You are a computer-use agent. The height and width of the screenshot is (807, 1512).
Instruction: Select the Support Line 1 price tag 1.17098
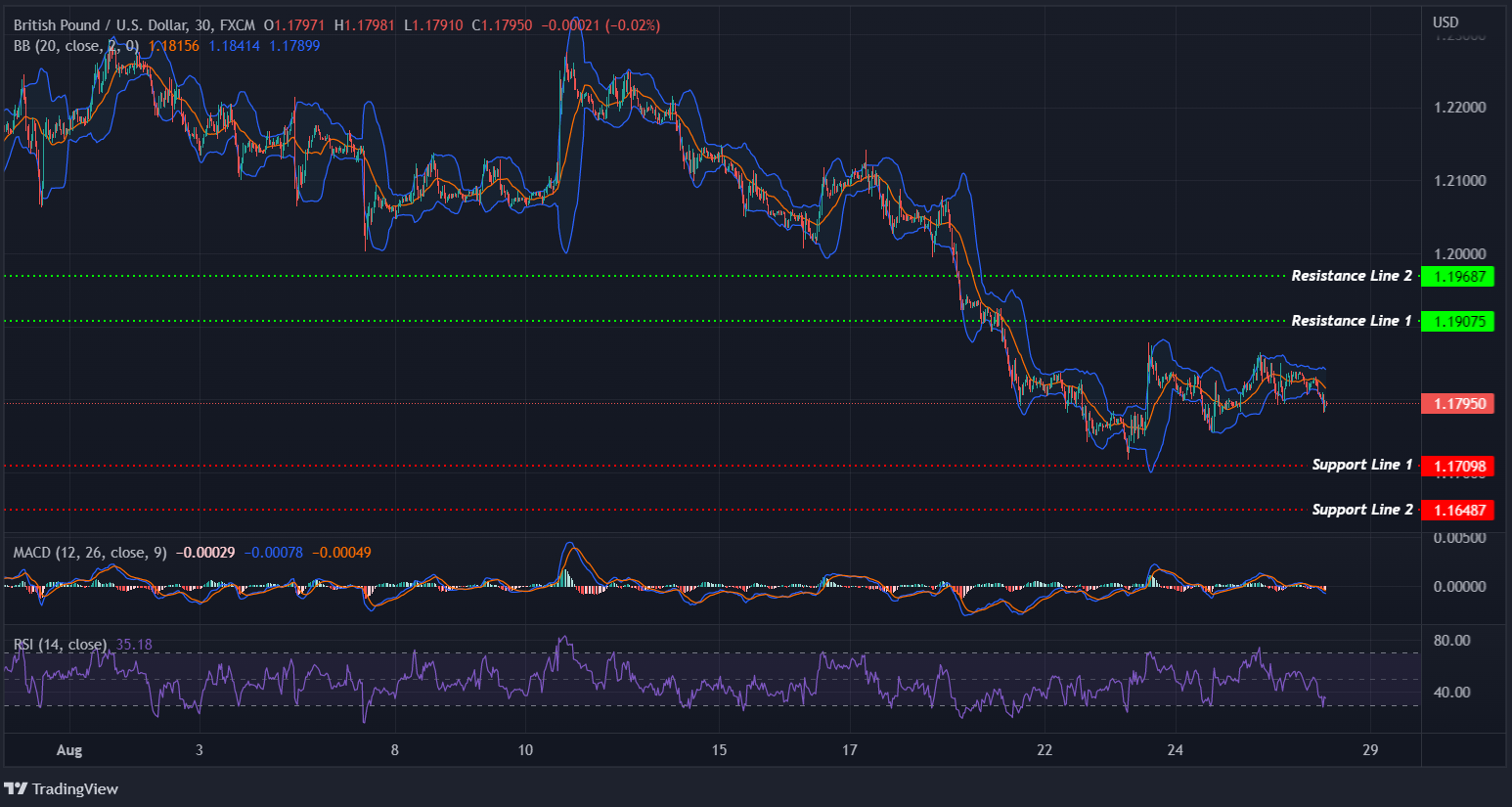pyautogui.click(x=1458, y=466)
